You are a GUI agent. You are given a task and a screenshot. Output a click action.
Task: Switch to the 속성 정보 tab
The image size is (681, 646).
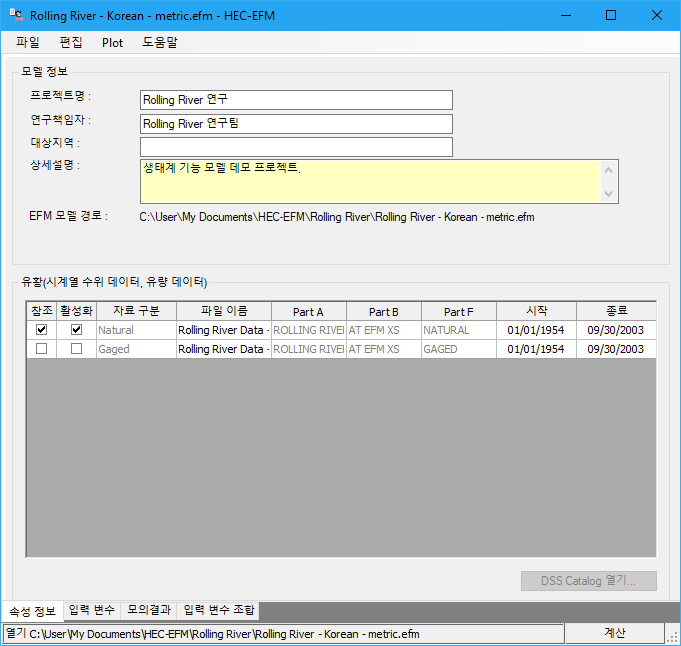(33, 611)
